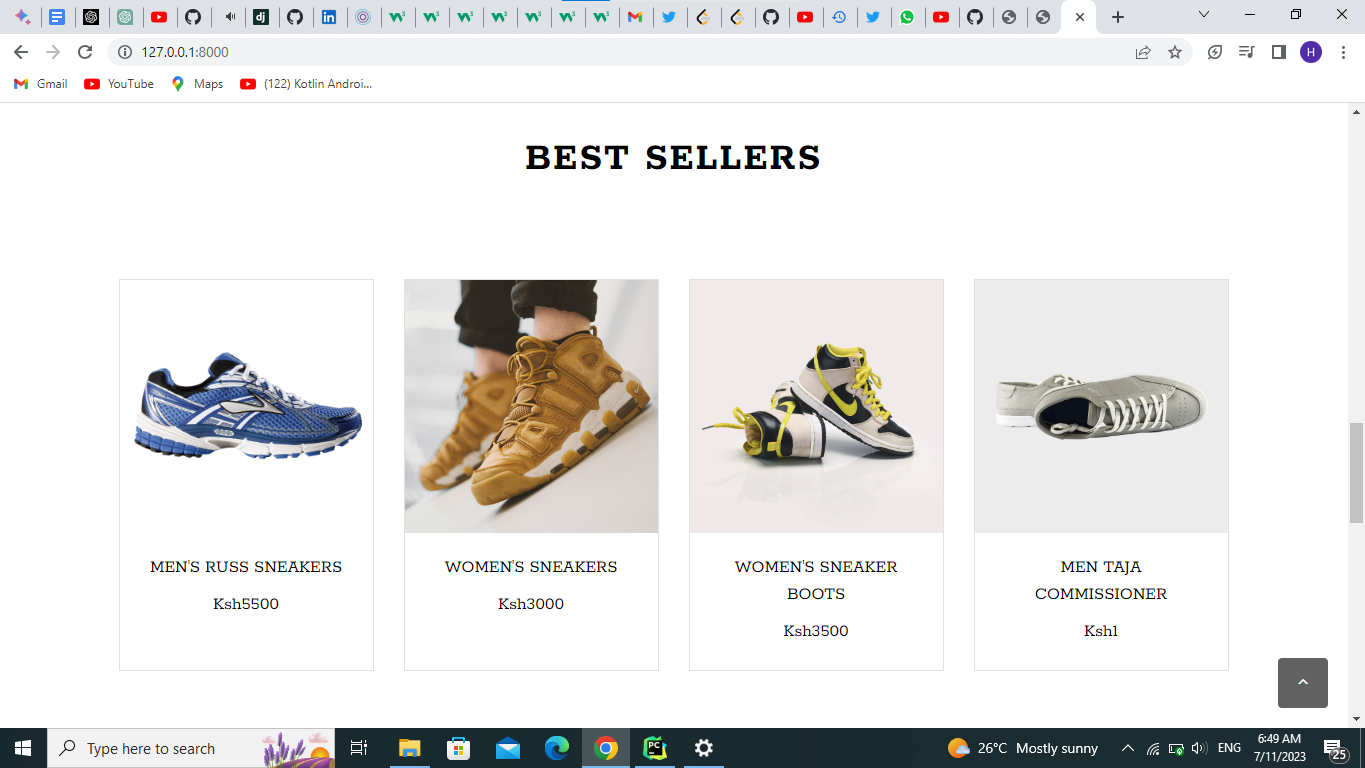Screen dimensions: 1365x768
Task: Open the media control icon in toolbar
Action: tap(1246, 52)
